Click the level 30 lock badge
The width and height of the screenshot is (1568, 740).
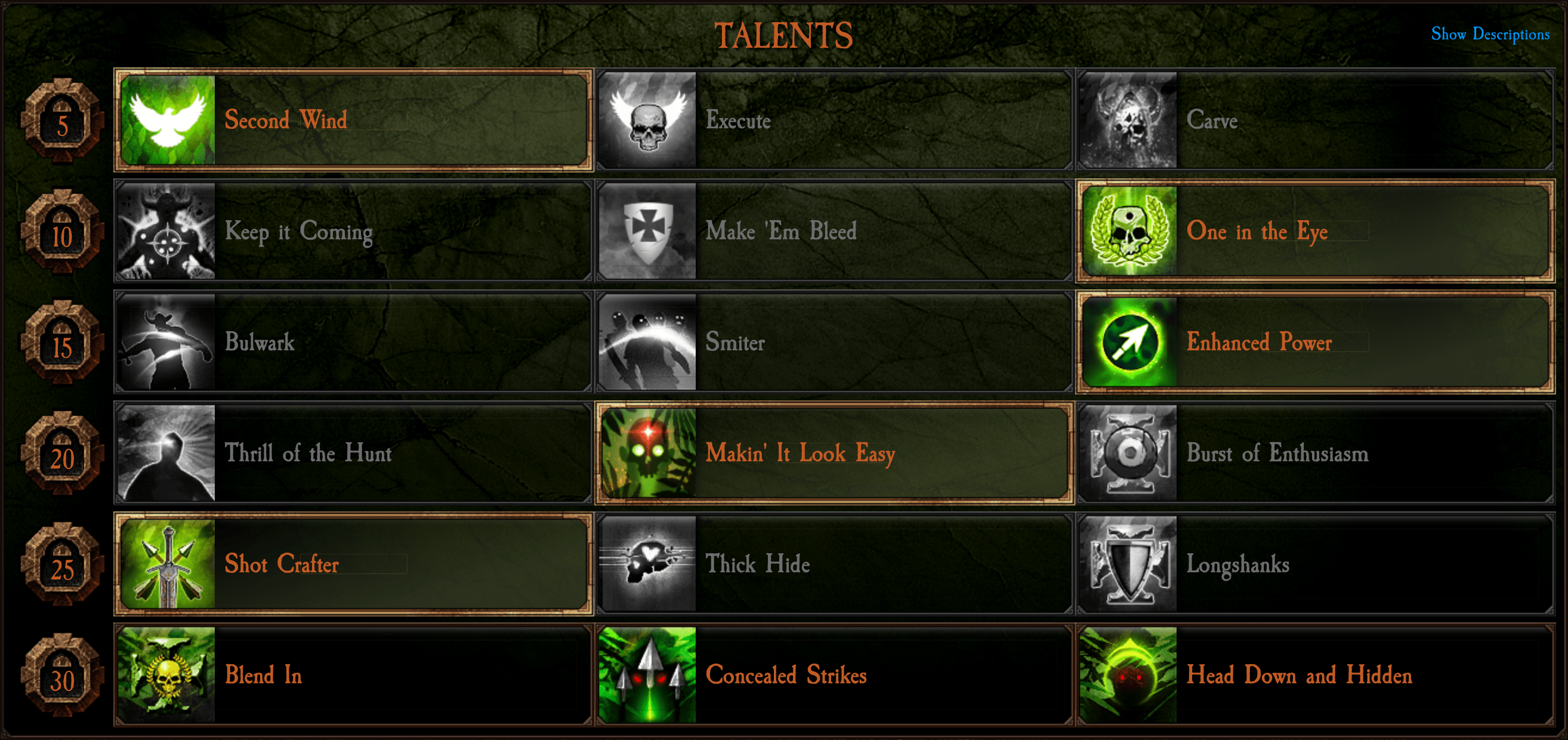pos(62,675)
